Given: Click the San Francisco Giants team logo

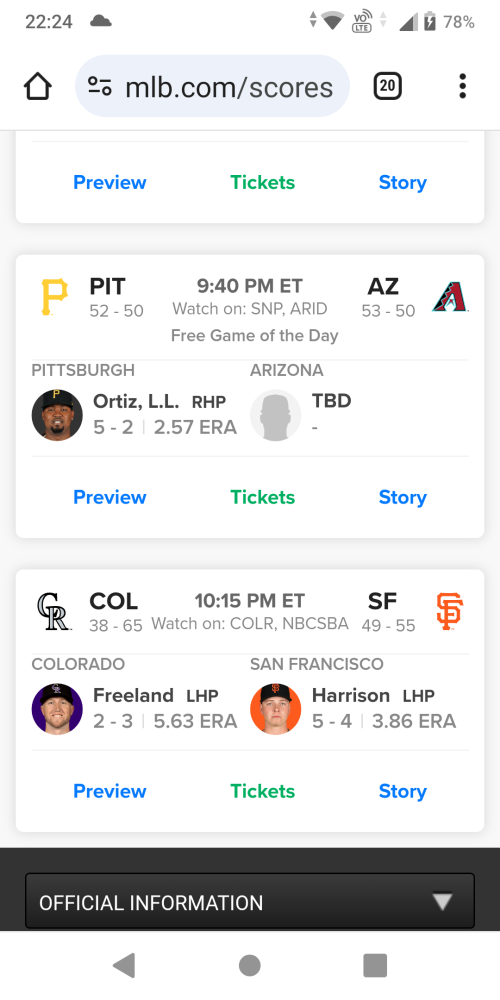Looking at the screenshot, I should (x=450, y=612).
